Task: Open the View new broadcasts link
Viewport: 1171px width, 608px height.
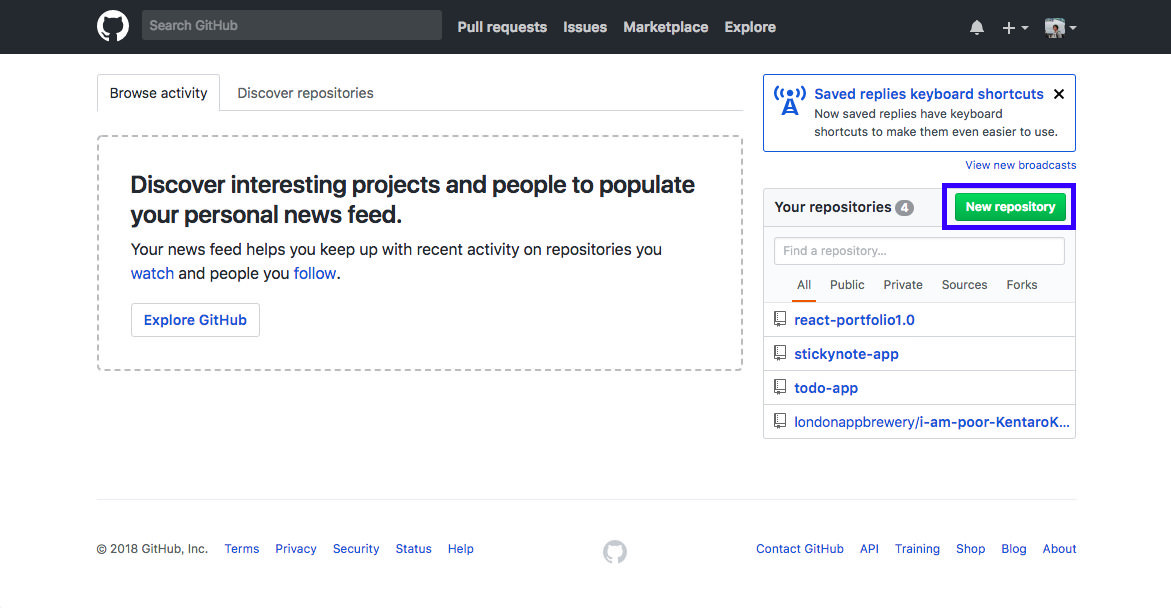Action: coord(1020,165)
